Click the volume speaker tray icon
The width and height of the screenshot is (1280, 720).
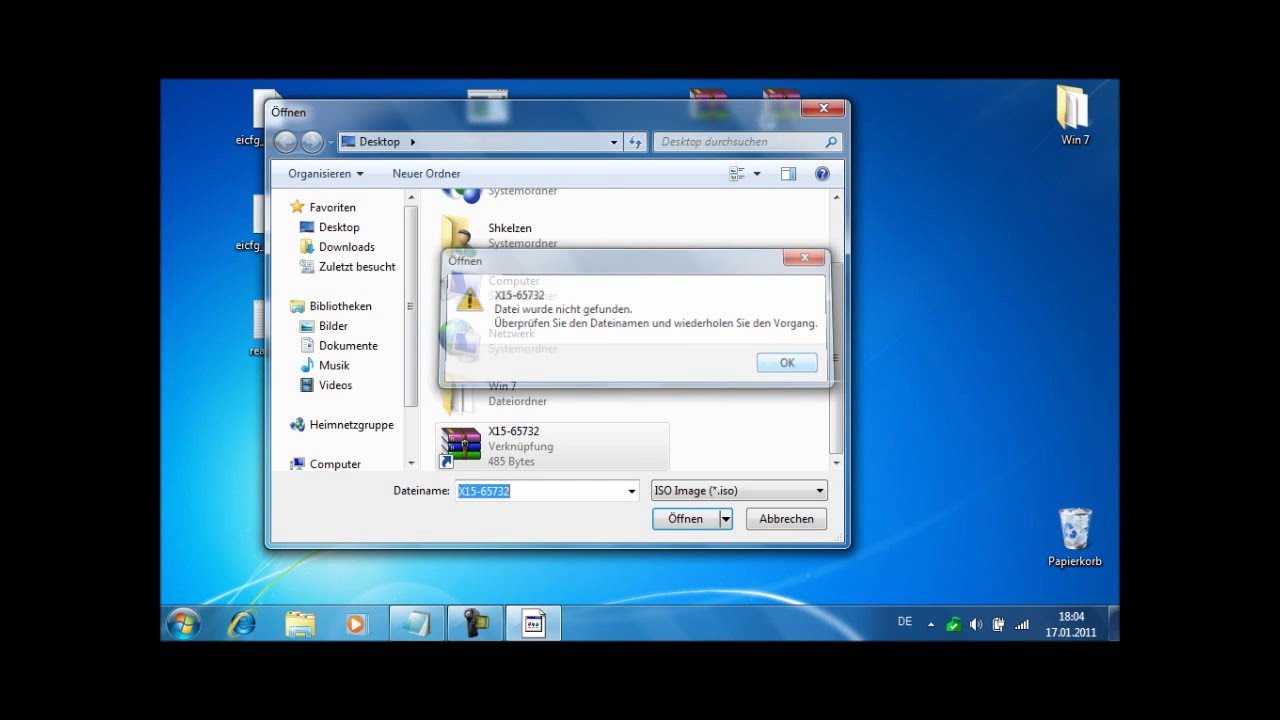[x=976, y=625]
